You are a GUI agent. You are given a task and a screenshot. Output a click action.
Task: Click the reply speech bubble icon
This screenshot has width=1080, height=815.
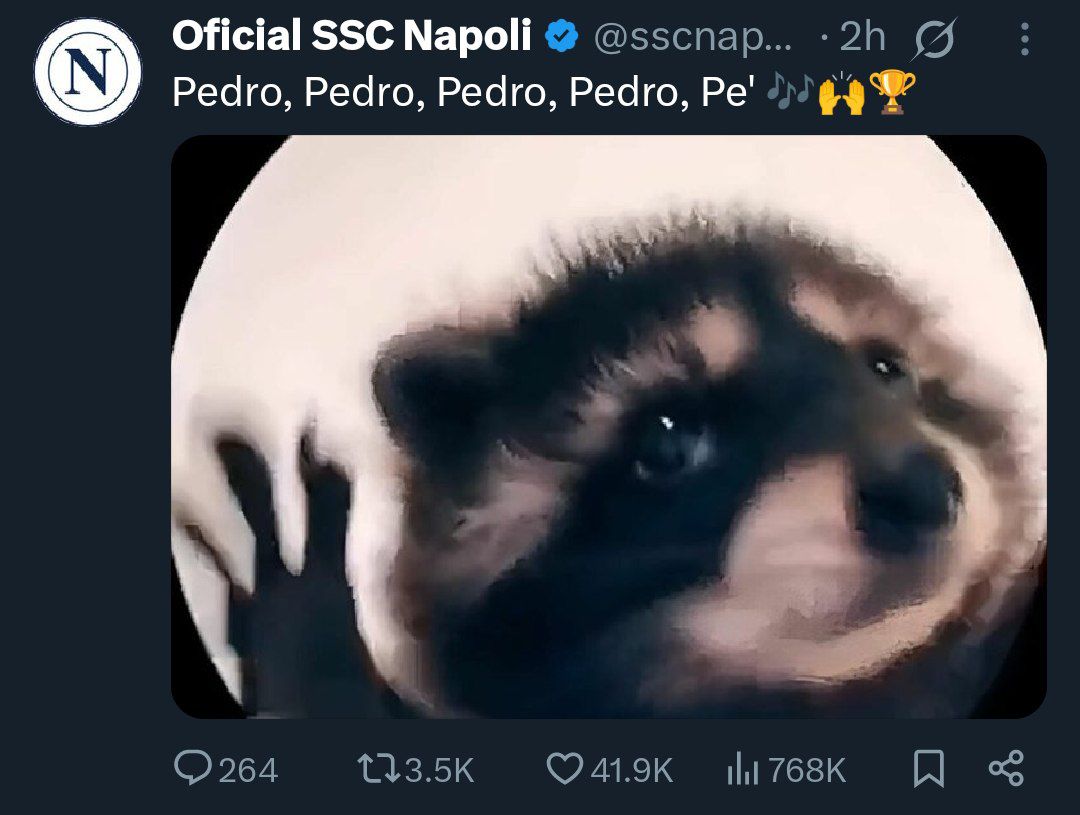pyautogui.click(x=192, y=768)
